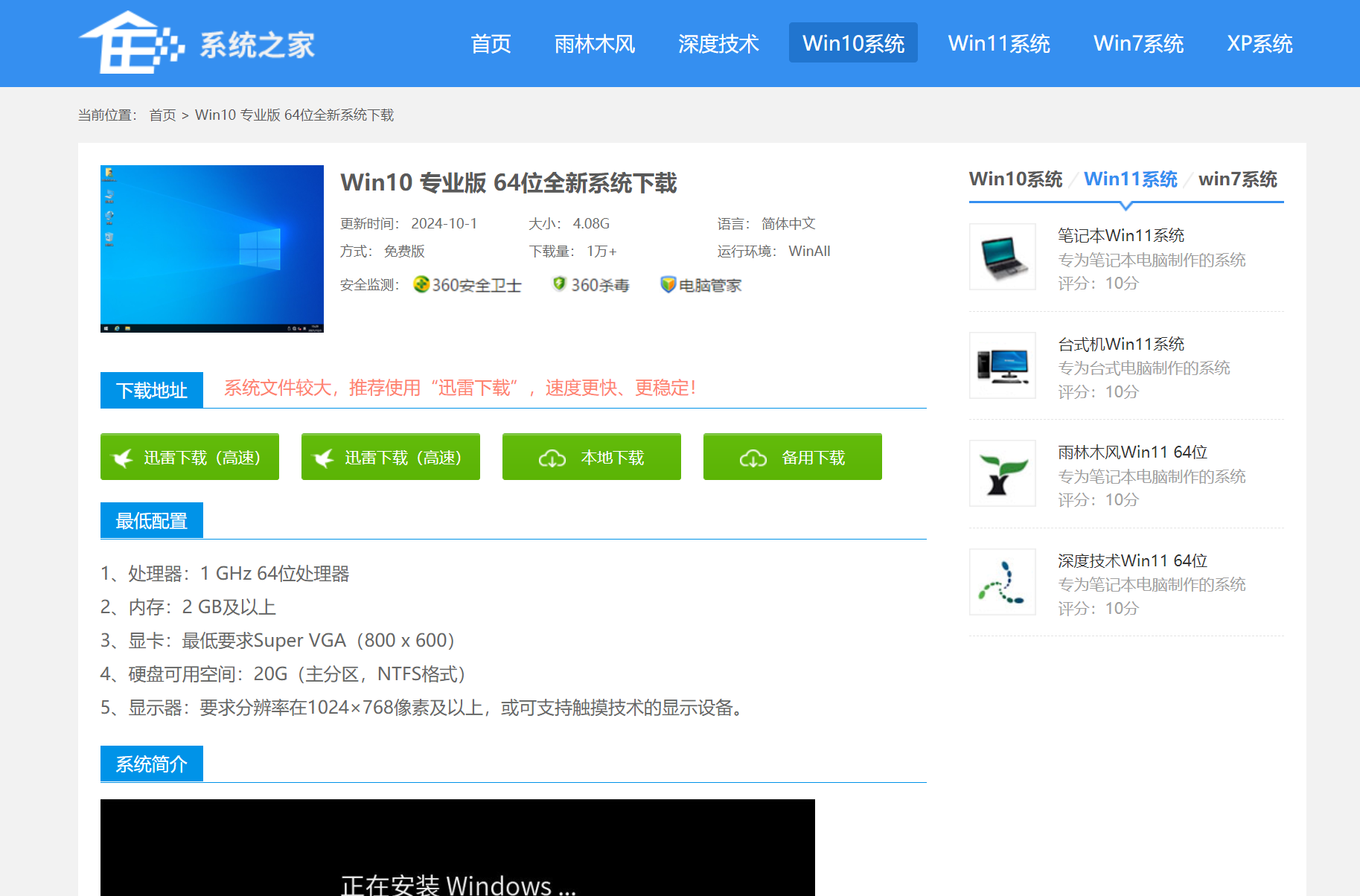Open Win7系统 in the top navigation

pyautogui.click(x=1138, y=43)
